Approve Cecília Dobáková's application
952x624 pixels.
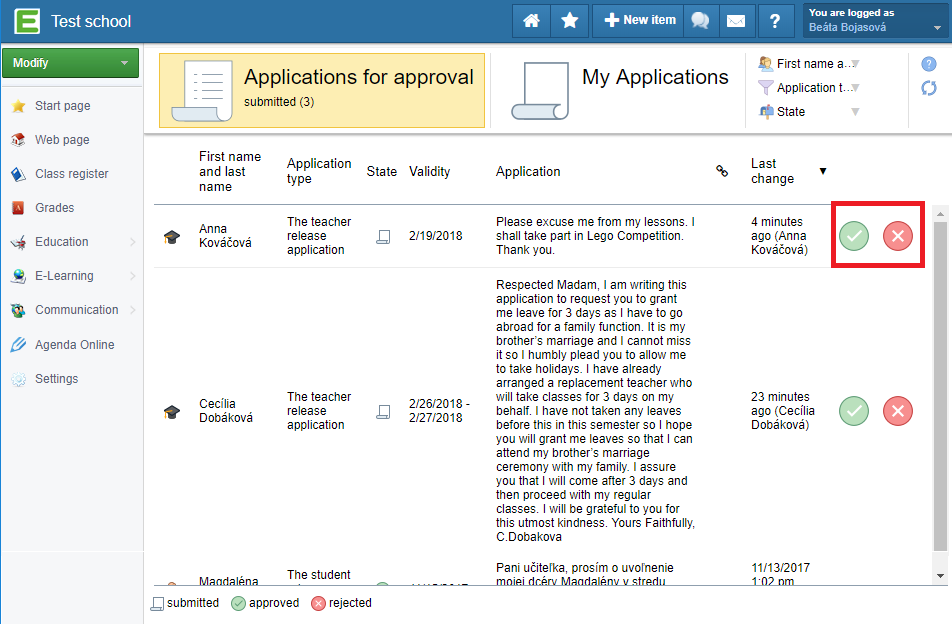854,411
